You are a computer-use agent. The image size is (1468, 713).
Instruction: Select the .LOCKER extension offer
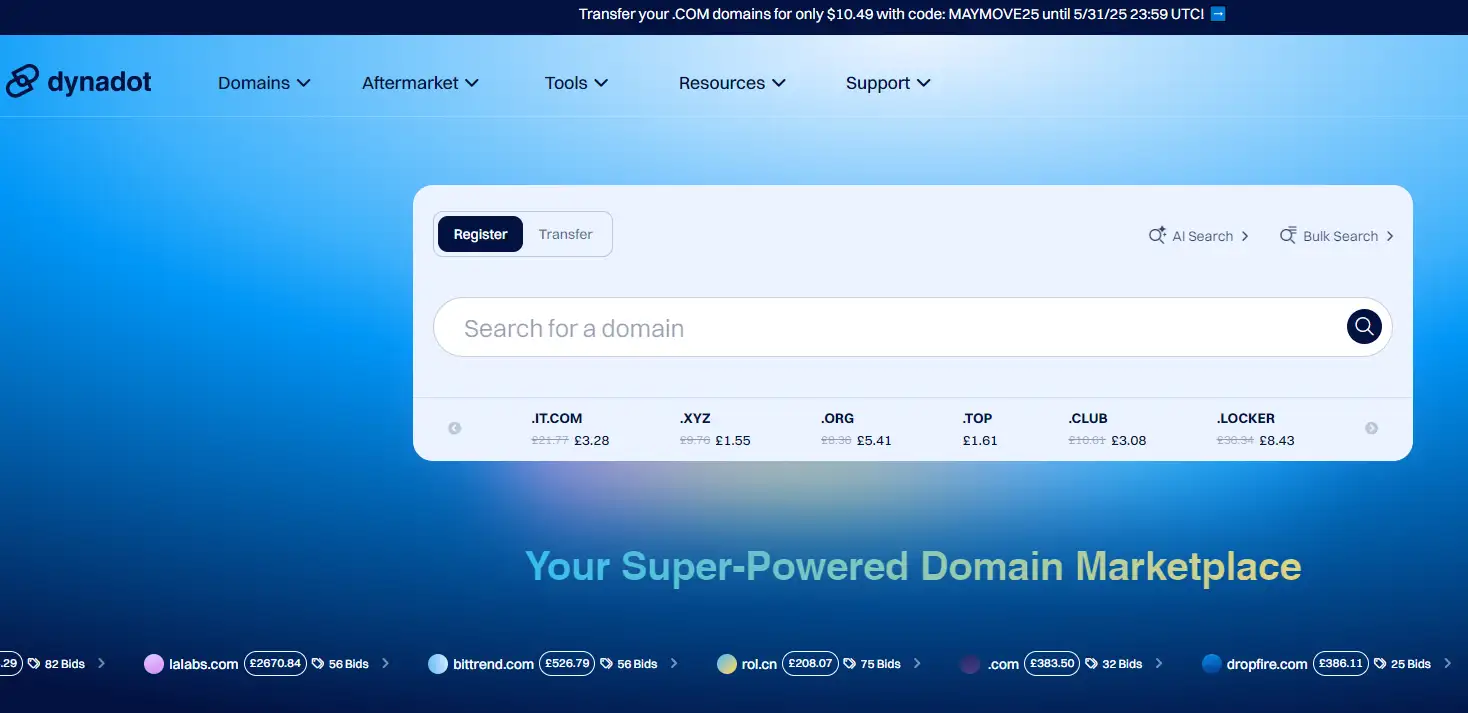point(1255,429)
